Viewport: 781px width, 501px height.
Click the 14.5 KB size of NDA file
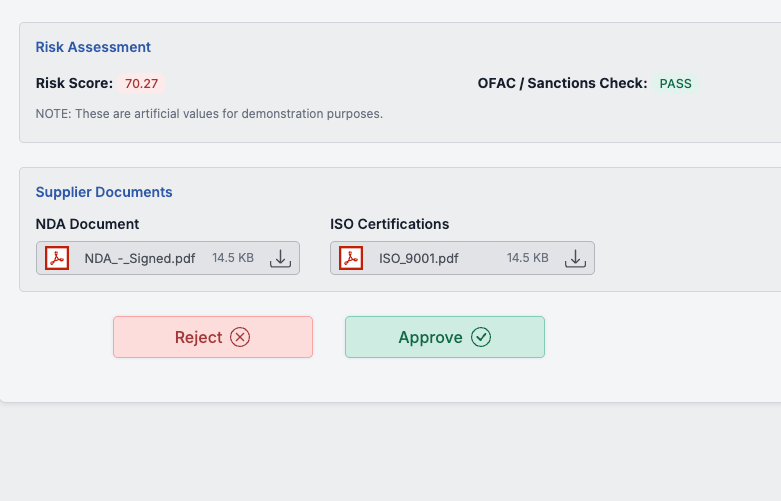(233, 258)
